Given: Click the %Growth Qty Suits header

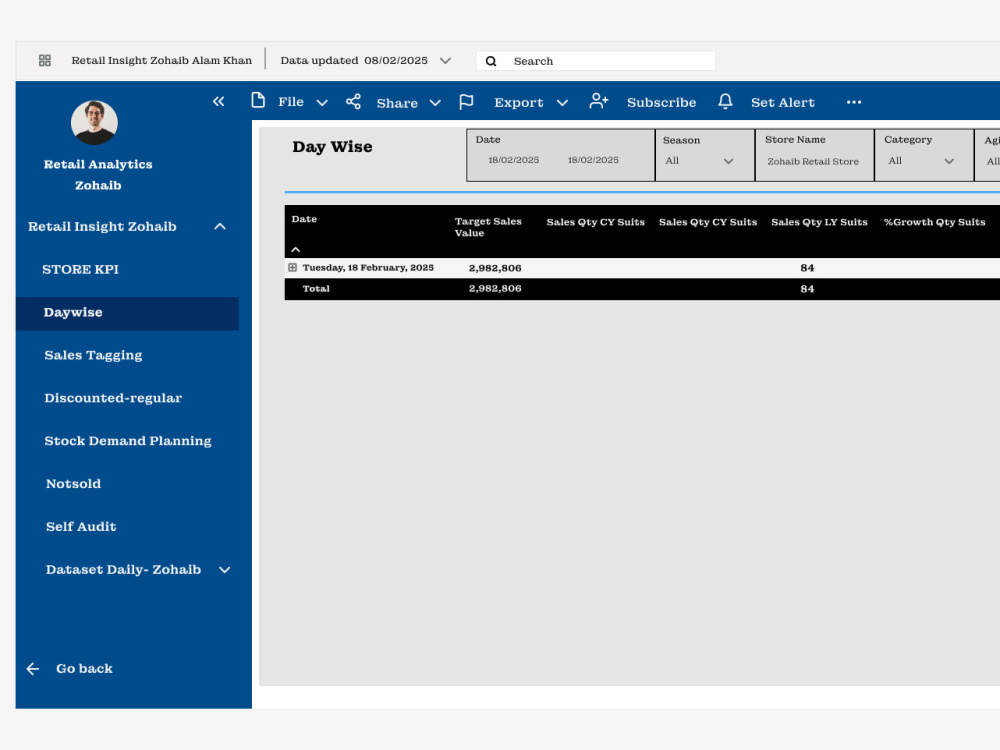Looking at the screenshot, I should [934, 222].
